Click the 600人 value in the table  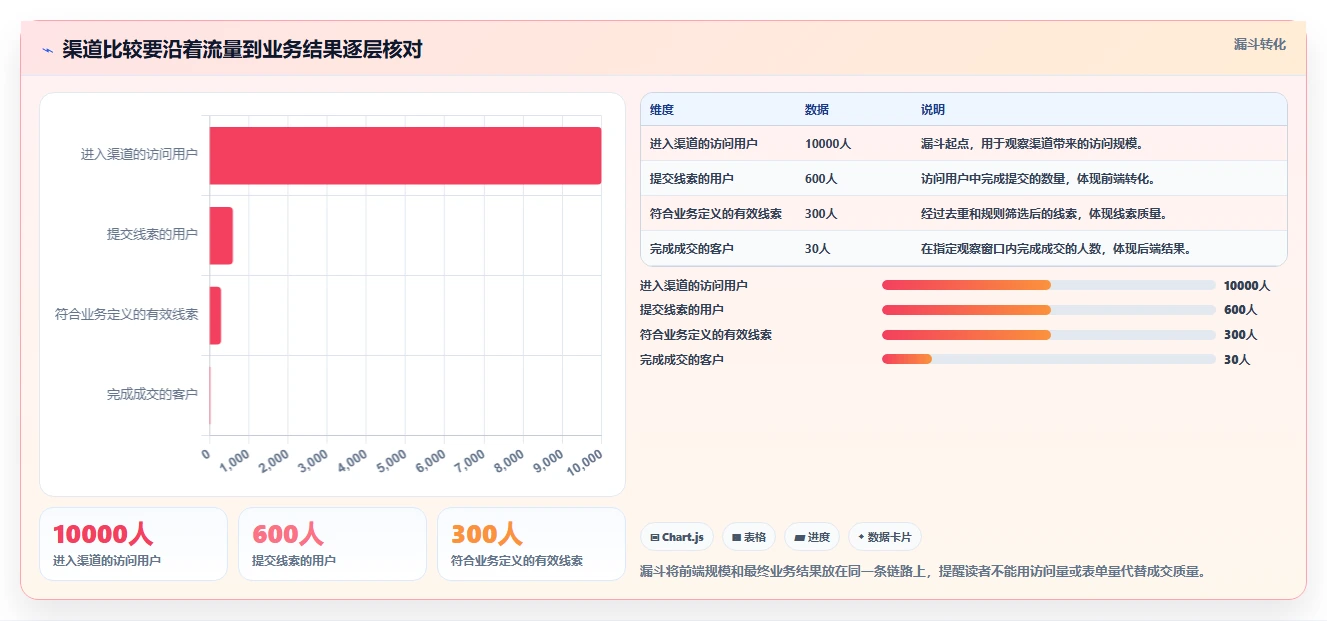pos(821,179)
